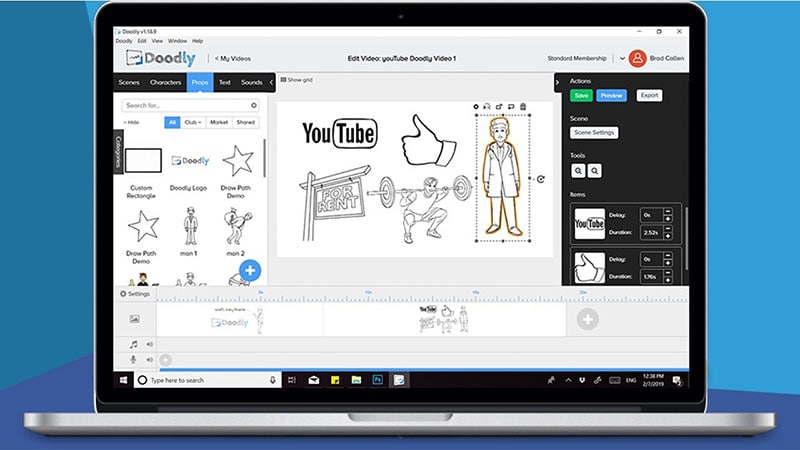The image size is (800, 450).
Task: Open the account dropdown arrow near Standard Membership
Action: tap(622, 59)
